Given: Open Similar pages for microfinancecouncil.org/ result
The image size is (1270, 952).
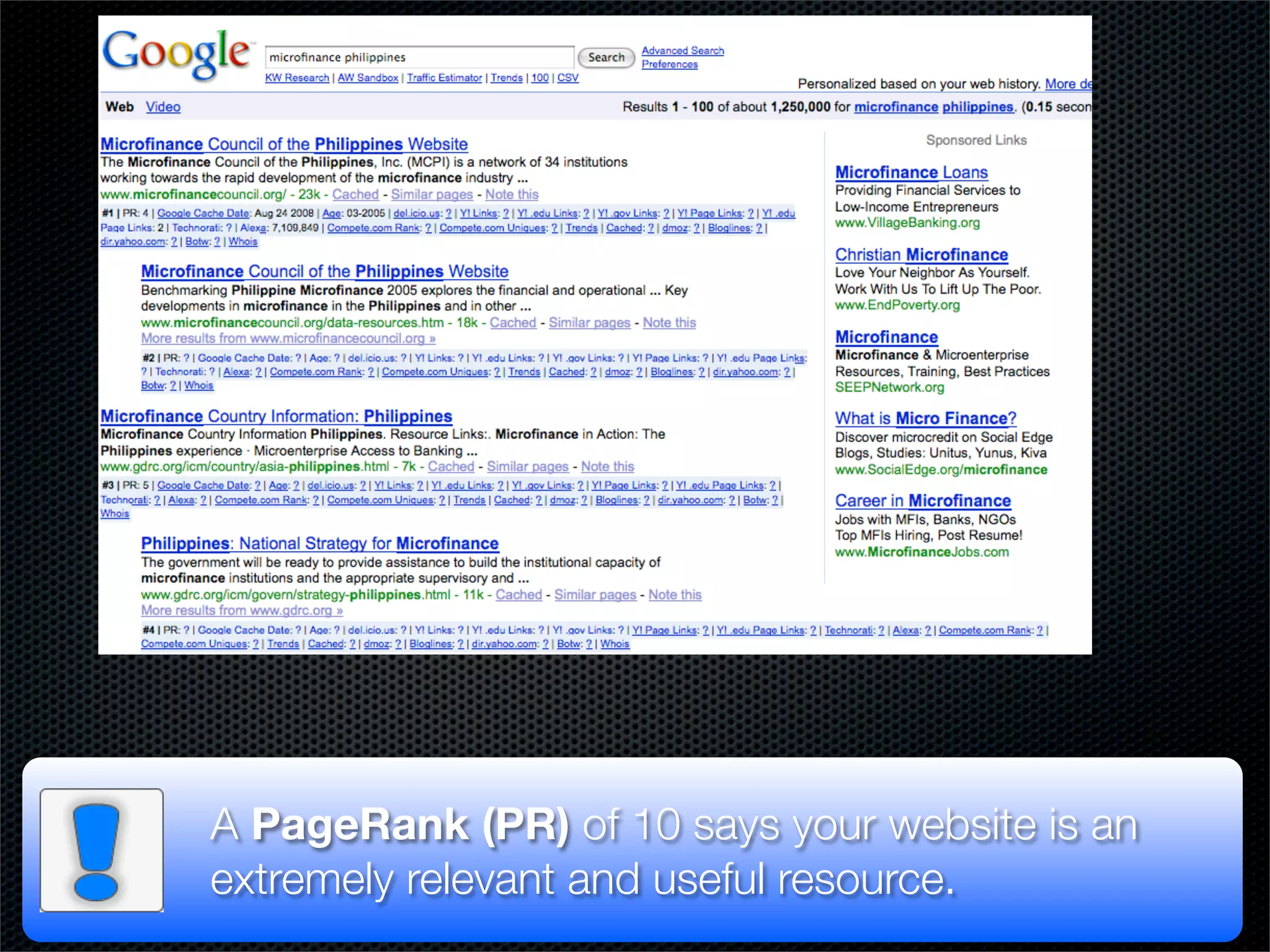Looking at the screenshot, I should point(432,195).
